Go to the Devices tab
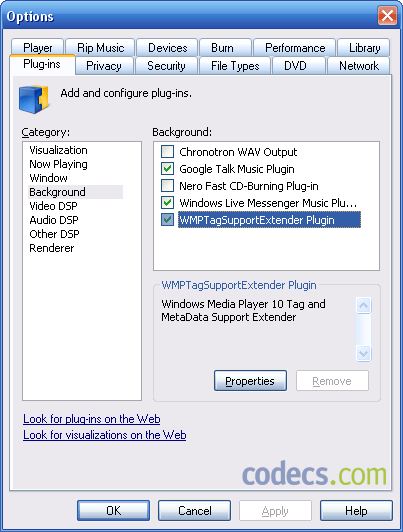The height and width of the screenshot is (532, 403). [167, 48]
